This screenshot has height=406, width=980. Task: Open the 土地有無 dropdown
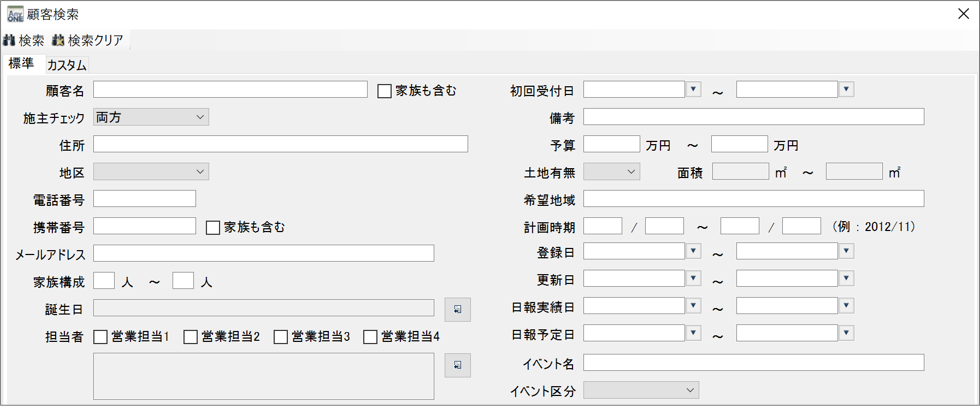point(611,171)
